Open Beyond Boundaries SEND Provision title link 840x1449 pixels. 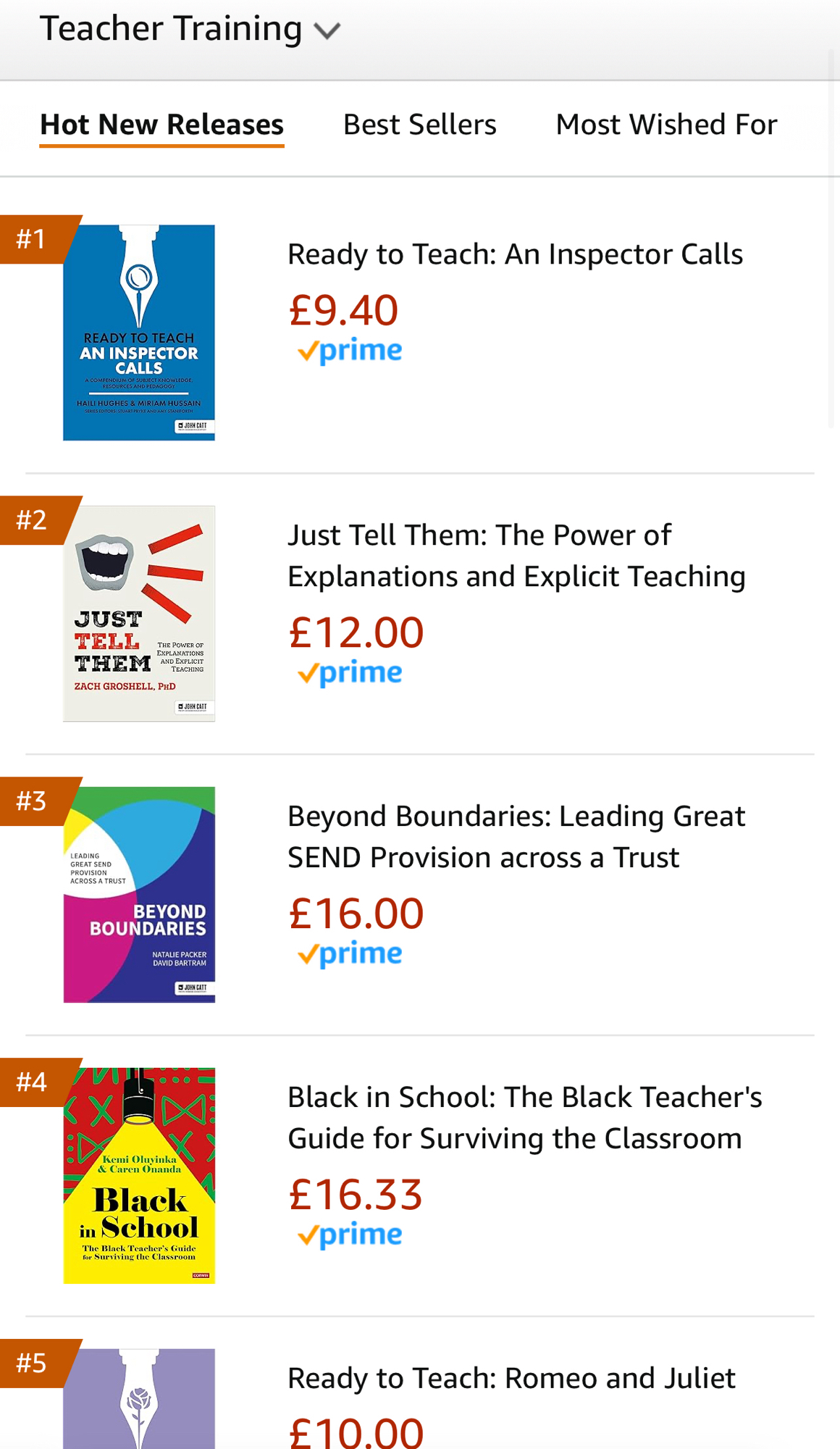tap(516, 837)
